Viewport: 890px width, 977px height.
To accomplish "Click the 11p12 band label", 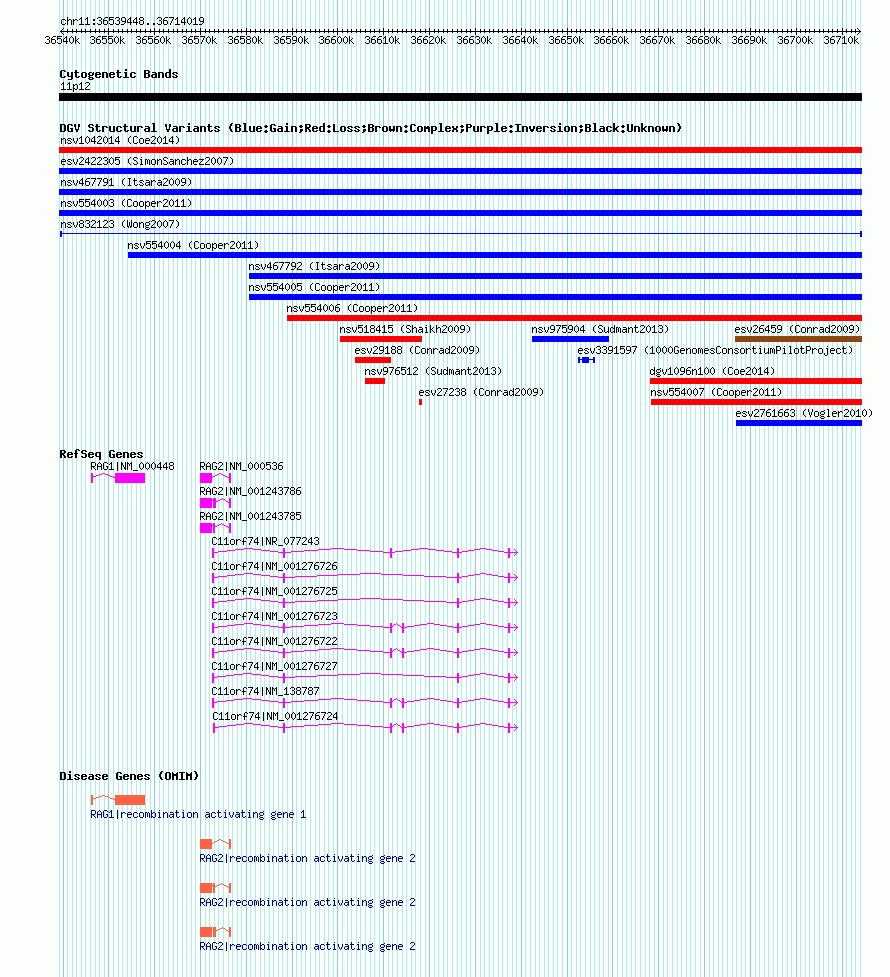I will point(75,87).
